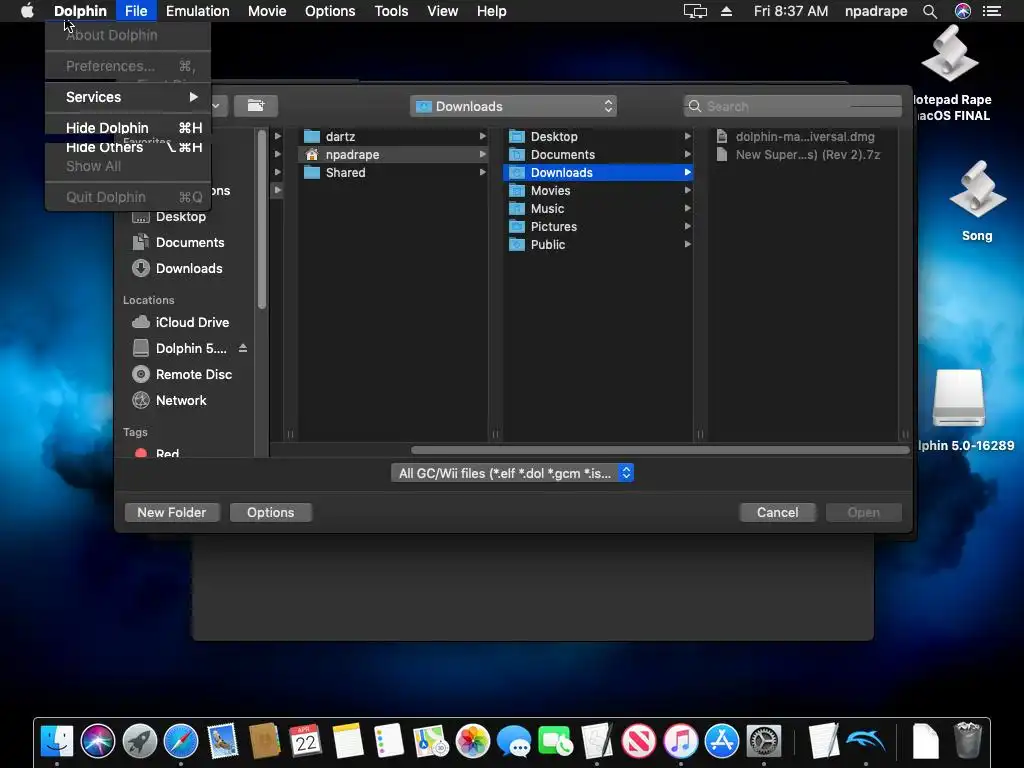Expand the Pictures folder arrow

[x=688, y=226]
